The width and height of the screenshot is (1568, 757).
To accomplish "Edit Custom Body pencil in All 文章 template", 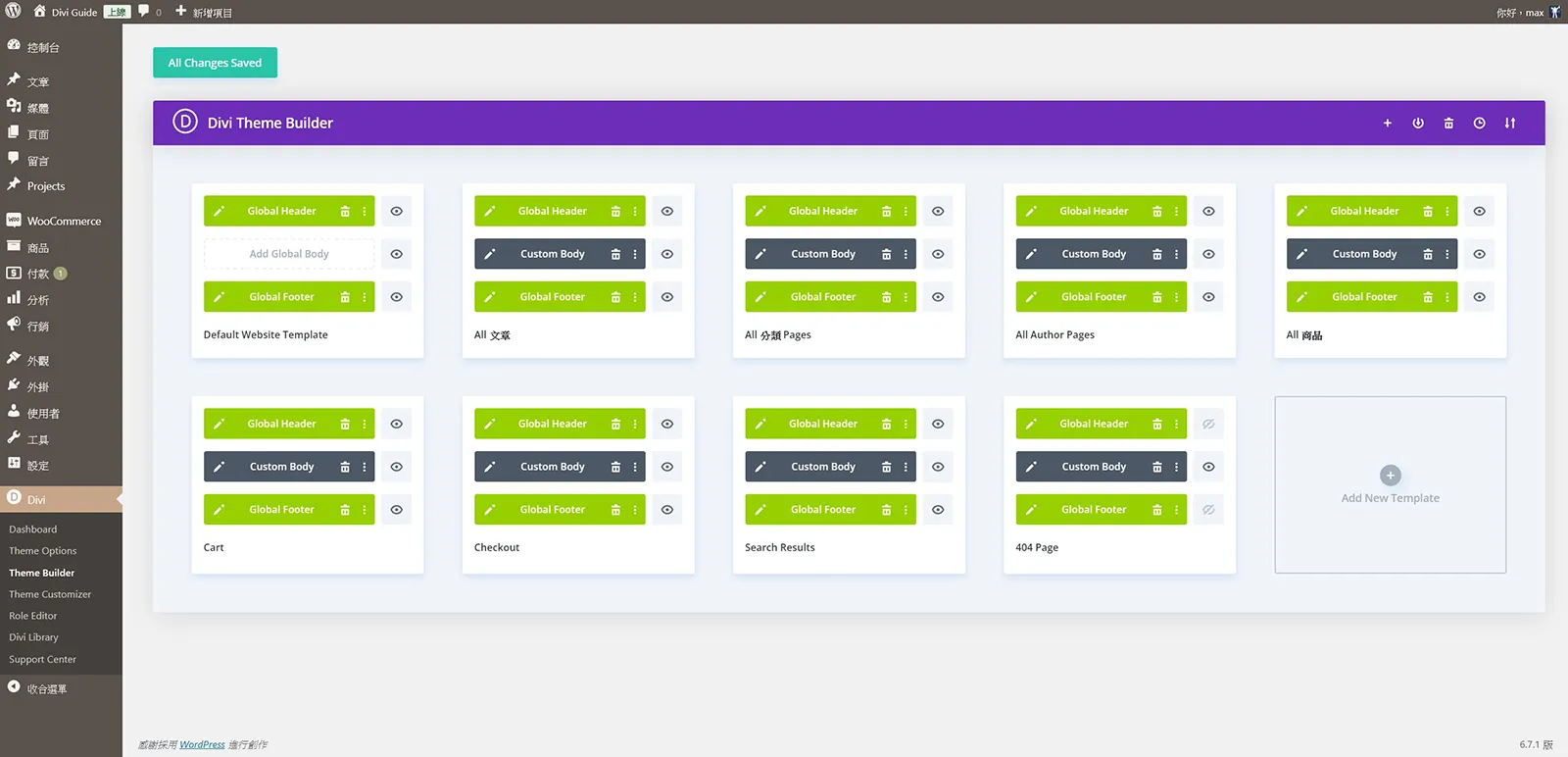I will click(x=490, y=254).
